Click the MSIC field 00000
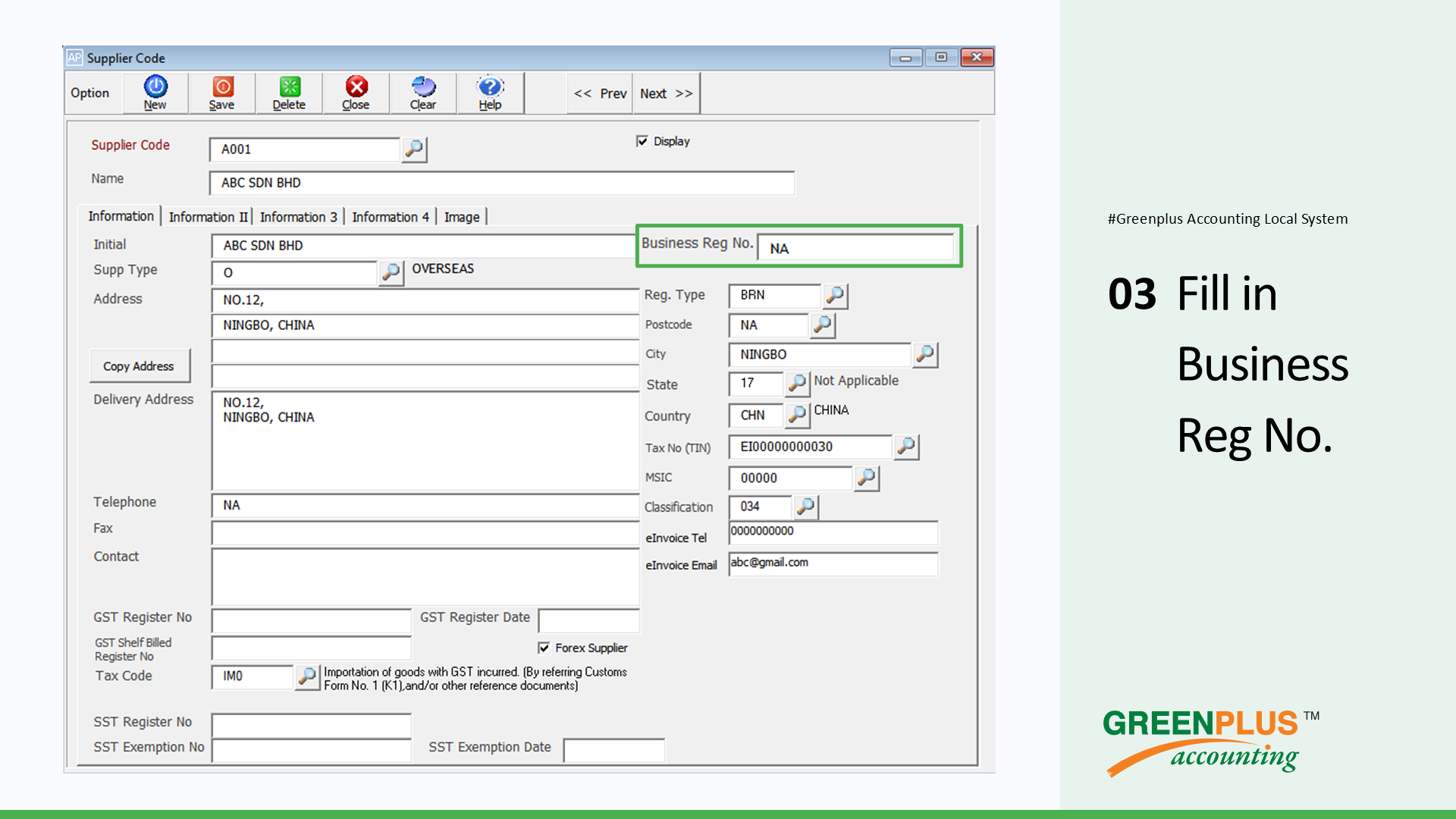 [x=790, y=478]
